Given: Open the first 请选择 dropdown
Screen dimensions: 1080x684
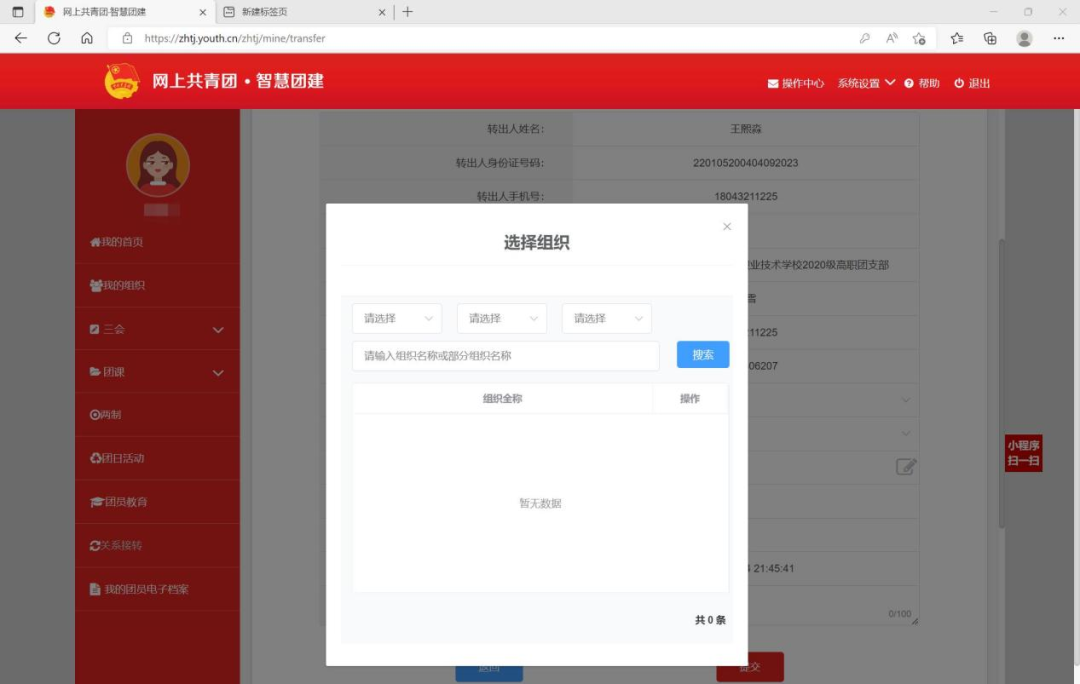Looking at the screenshot, I should 396,318.
